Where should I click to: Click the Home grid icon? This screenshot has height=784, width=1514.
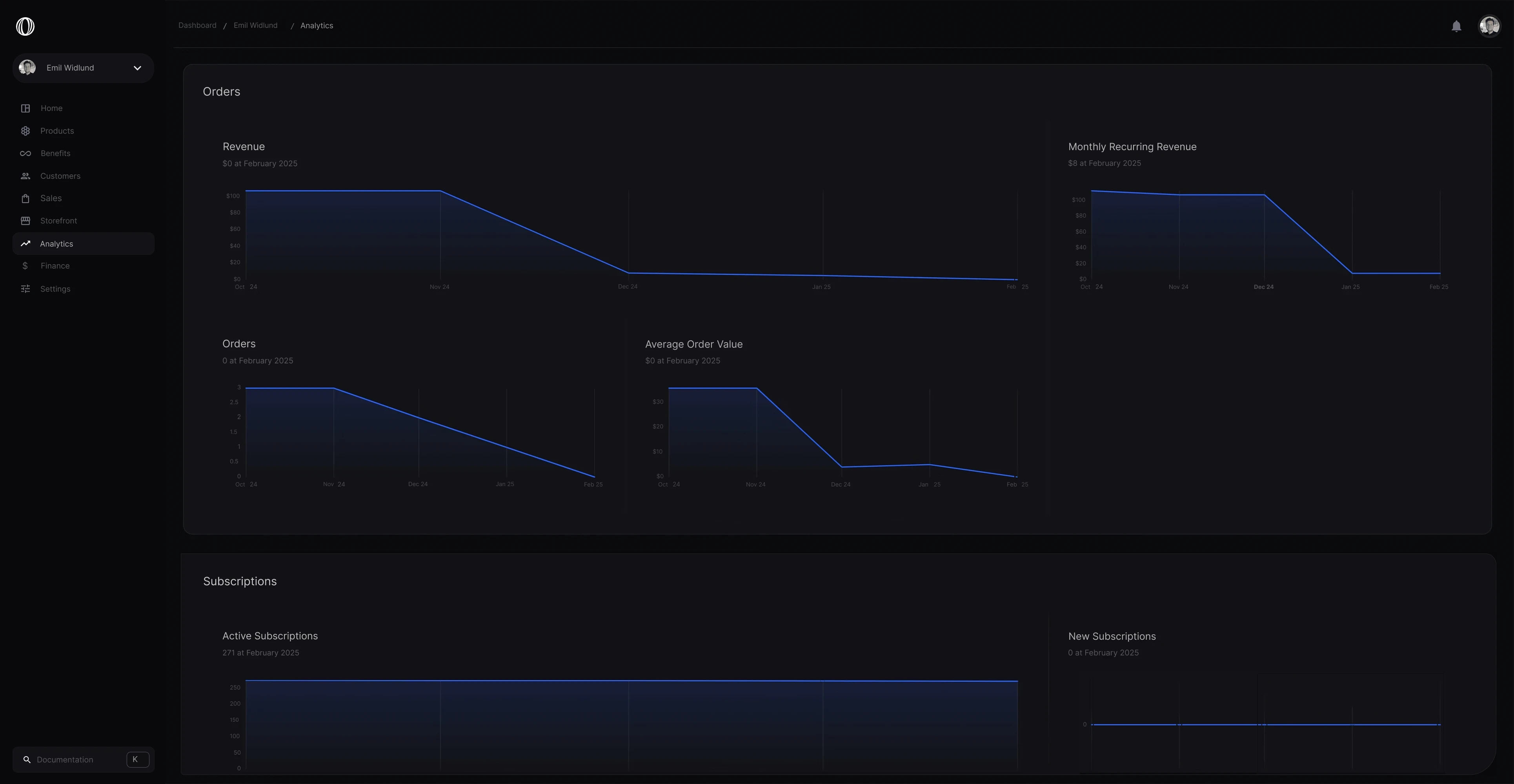[25, 108]
